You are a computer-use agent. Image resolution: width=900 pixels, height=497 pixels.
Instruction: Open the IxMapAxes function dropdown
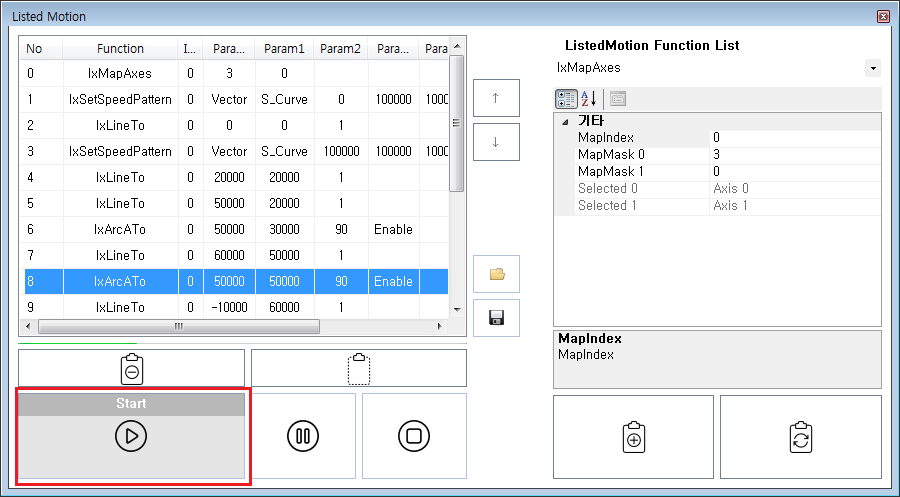point(873,68)
